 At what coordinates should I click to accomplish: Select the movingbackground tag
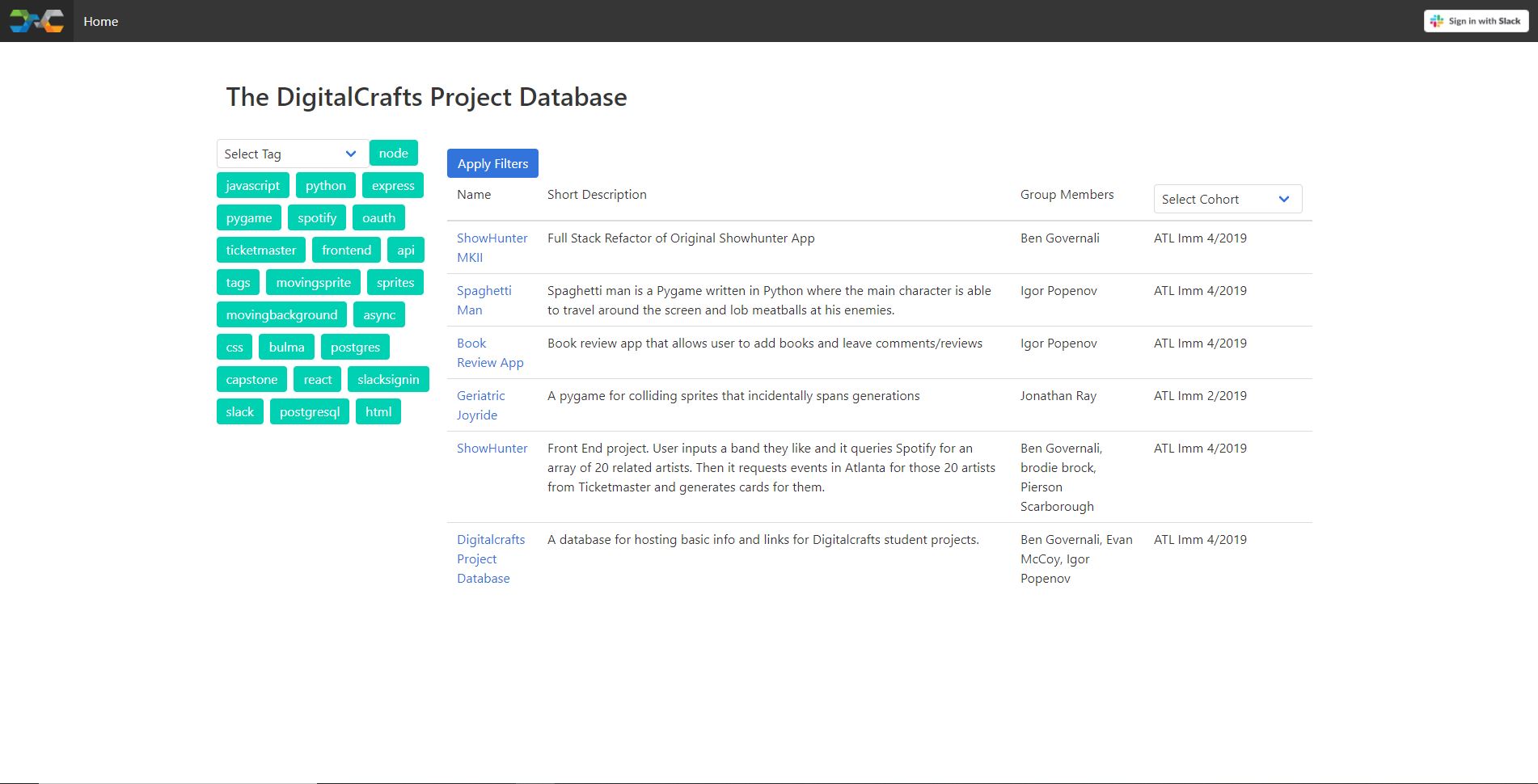coord(282,314)
